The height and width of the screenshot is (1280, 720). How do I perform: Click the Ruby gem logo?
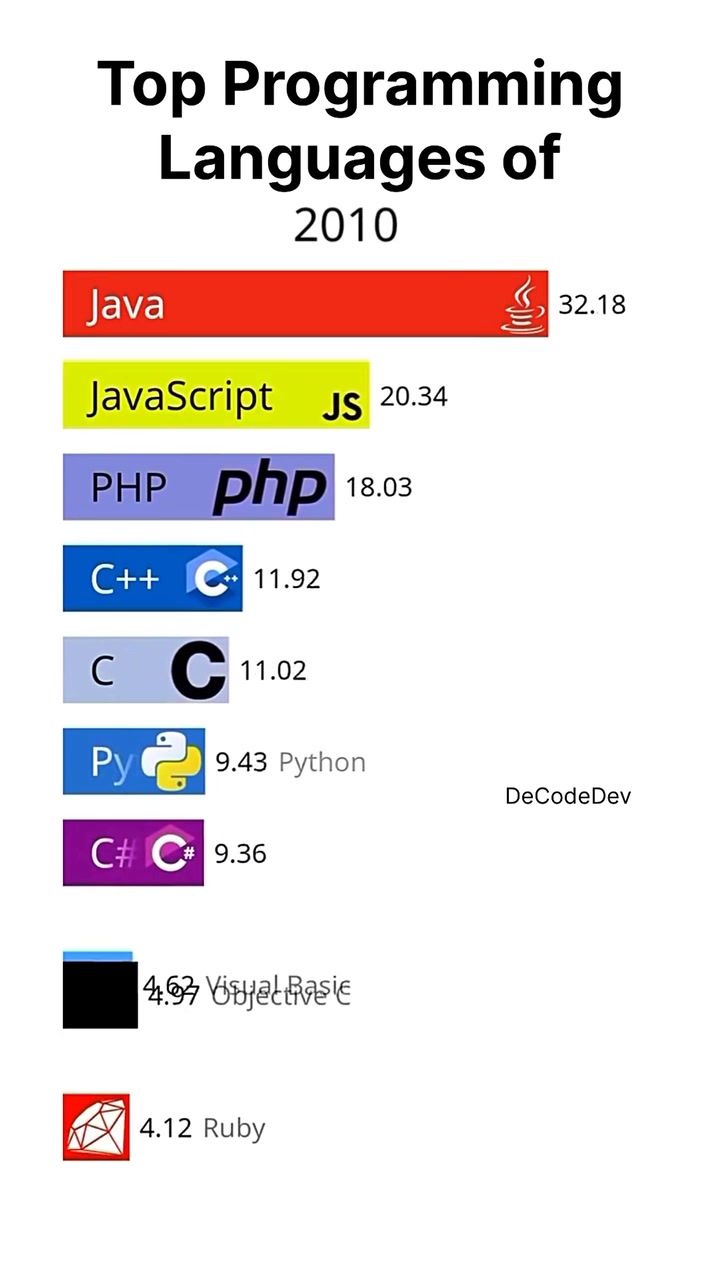96,1127
